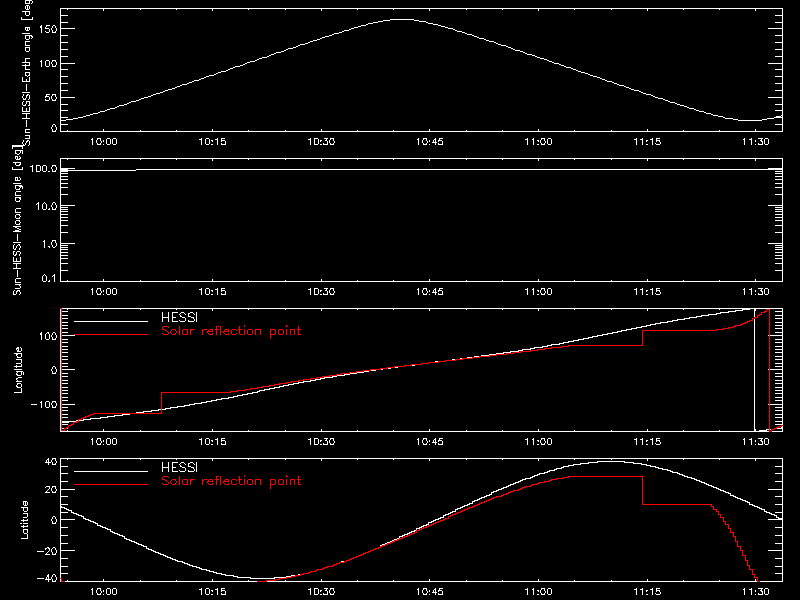The height and width of the screenshot is (600, 800).
Task: Click red Solar reflection point text, Latitude plot
Action: 231,481
